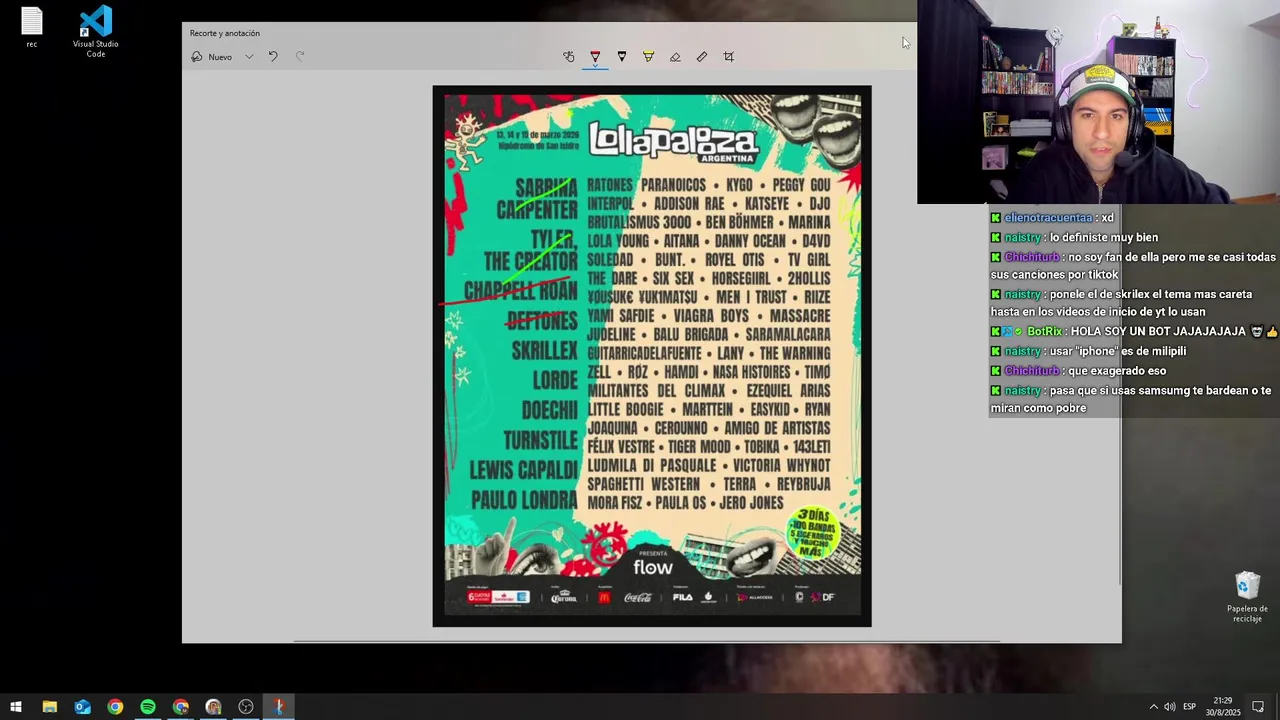The width and height of the screenshot is (1280, 720).
Task: Click the snip window horizontal scrollbar
Action: [x=646, y=641]
